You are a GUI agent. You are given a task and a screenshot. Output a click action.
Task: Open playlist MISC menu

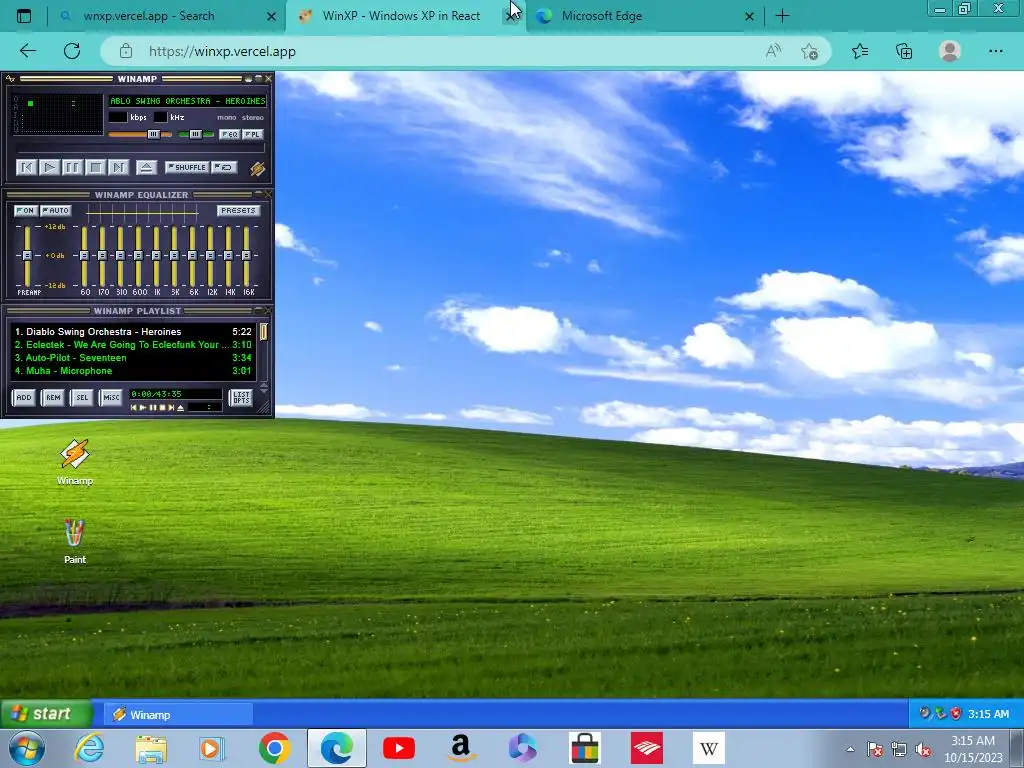(112, 397)
